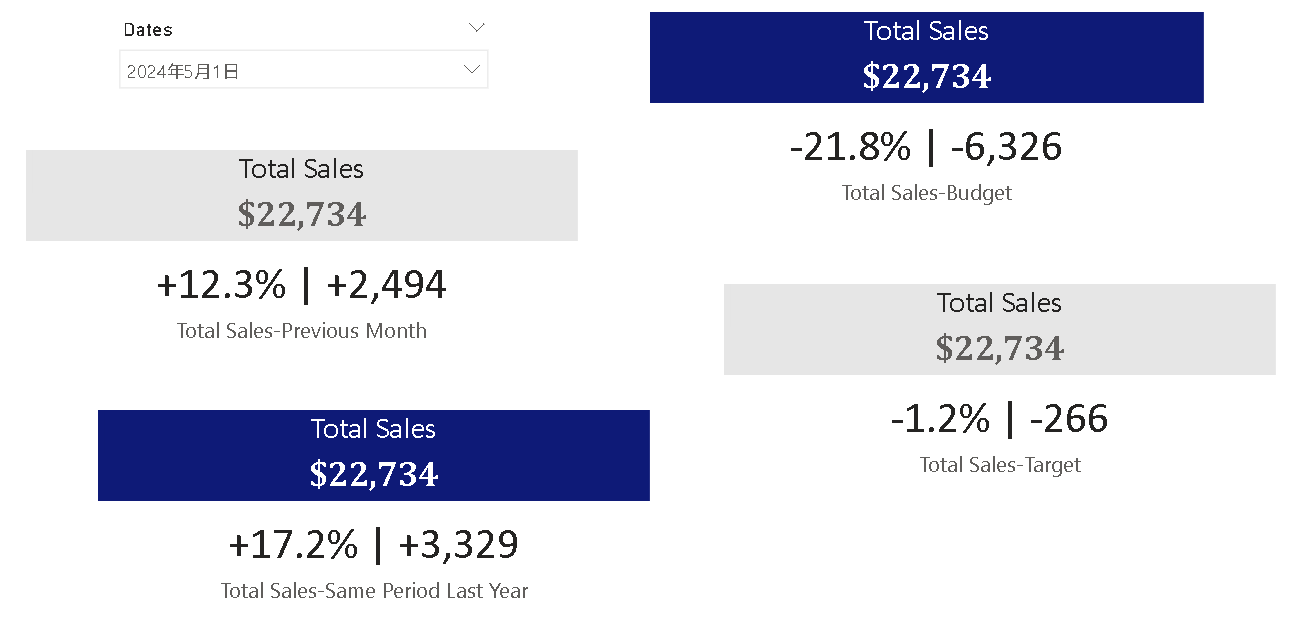Click the +17.2% year-over-year figure
Image resolution: width=1294 pixels, height=634 pixels.
coord(292,544)
